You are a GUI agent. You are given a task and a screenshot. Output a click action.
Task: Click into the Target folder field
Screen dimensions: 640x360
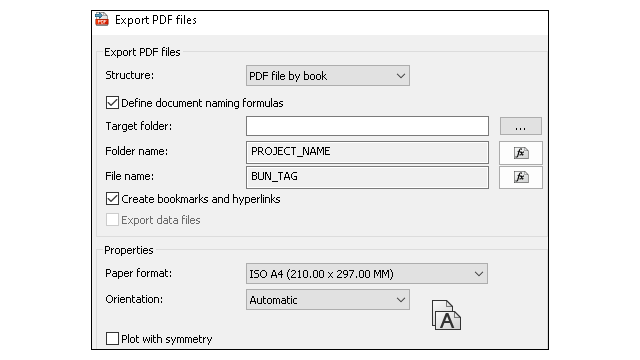pos(367,126)
